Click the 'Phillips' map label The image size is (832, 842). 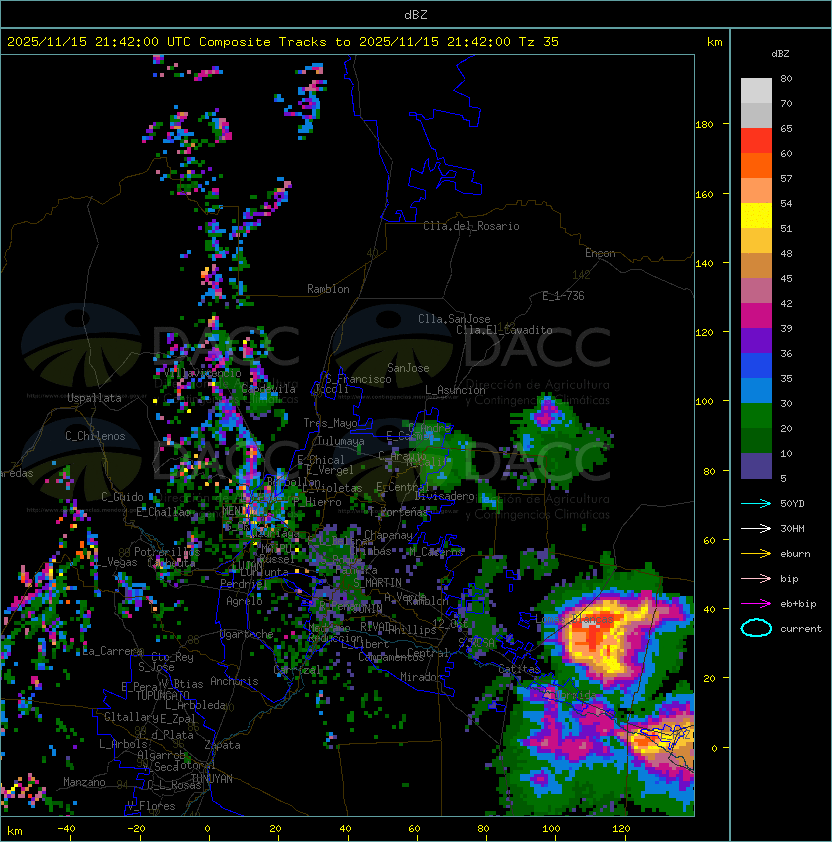click(x=412, y=630)
